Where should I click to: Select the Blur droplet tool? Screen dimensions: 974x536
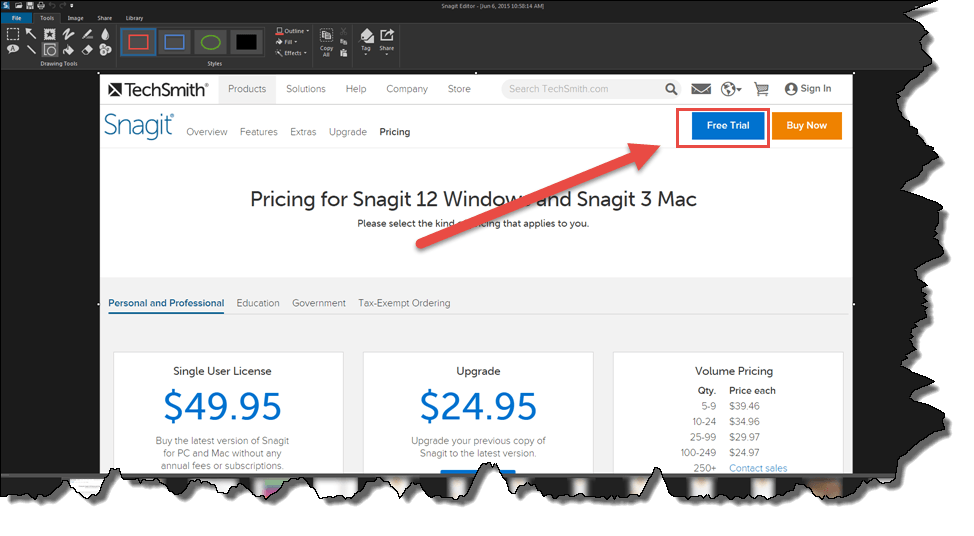coord(105,34)
